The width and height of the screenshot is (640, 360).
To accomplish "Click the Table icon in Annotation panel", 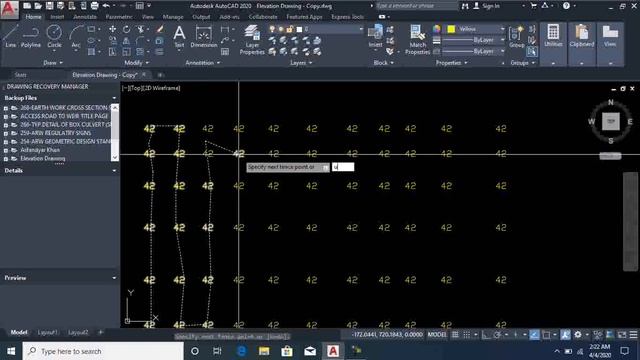I will point(225,51).
